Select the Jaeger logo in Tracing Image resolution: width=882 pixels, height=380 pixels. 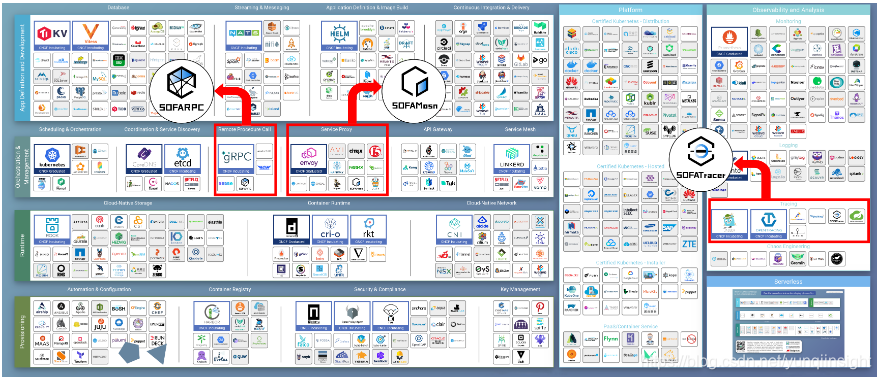pos(729,224)
